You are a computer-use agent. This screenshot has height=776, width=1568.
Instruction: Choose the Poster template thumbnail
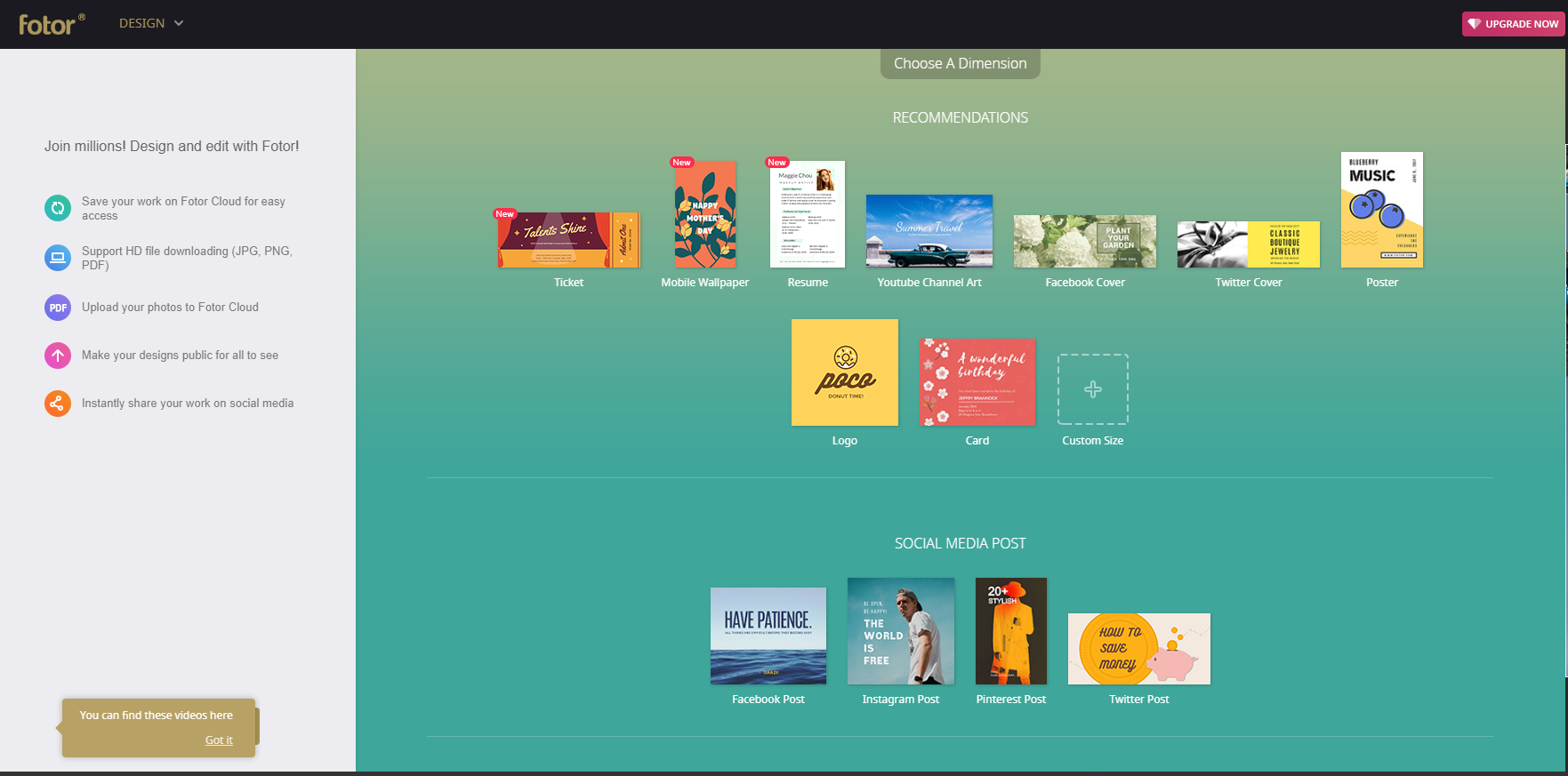(1381, 210)
